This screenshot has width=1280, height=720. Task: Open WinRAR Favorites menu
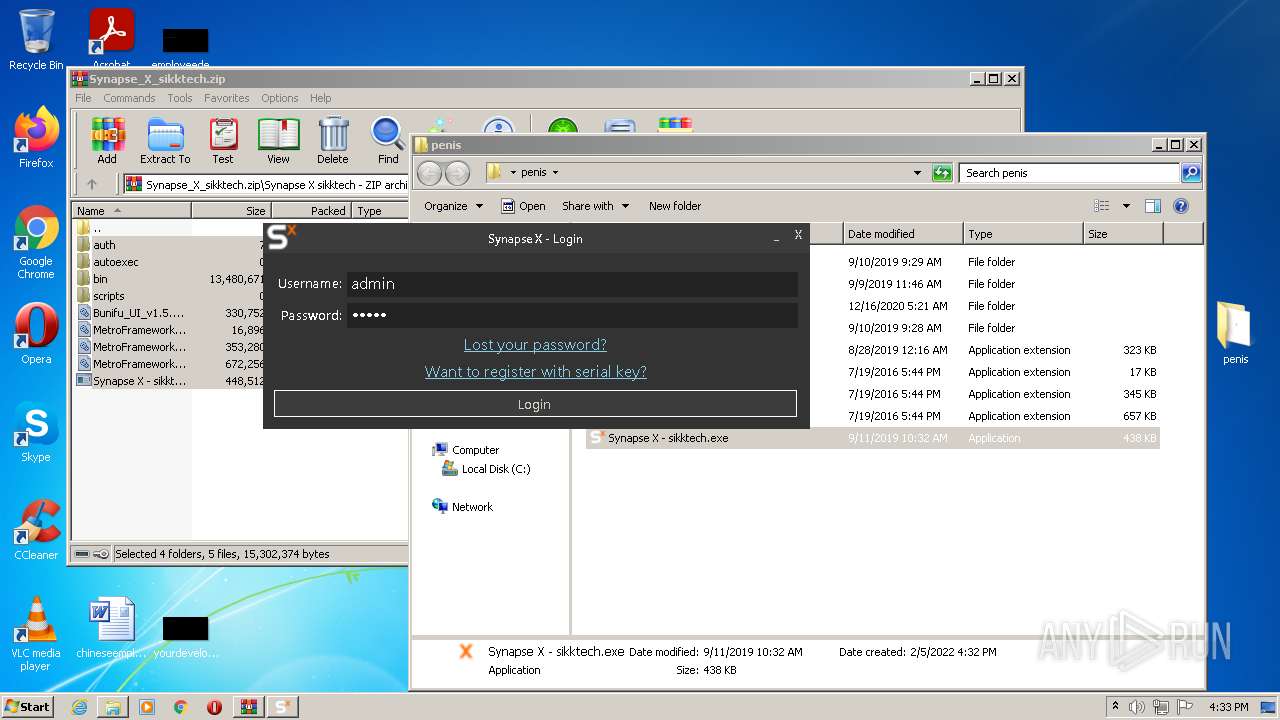[227, 98]
